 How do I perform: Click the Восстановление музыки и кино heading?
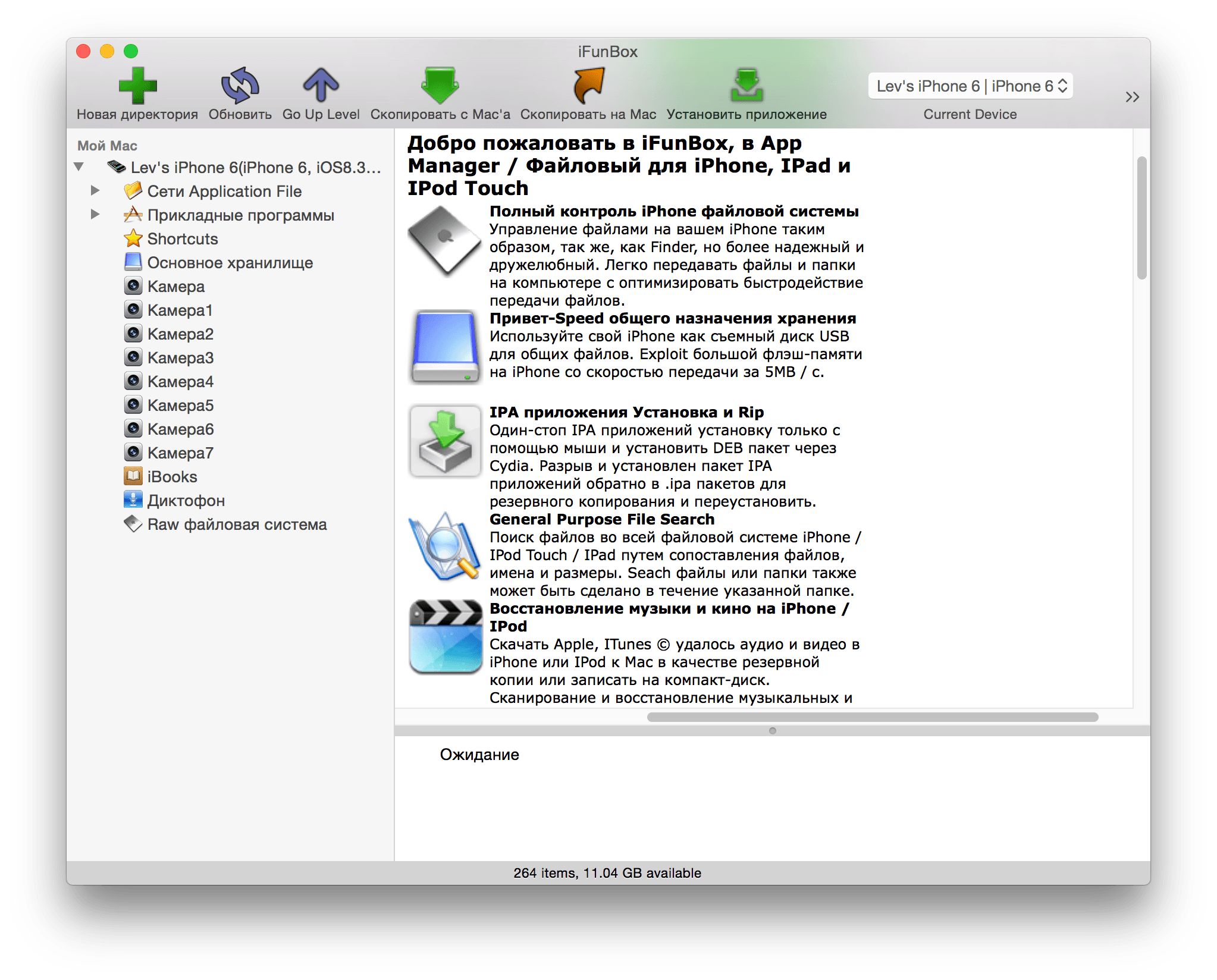(x=669, y=617)
